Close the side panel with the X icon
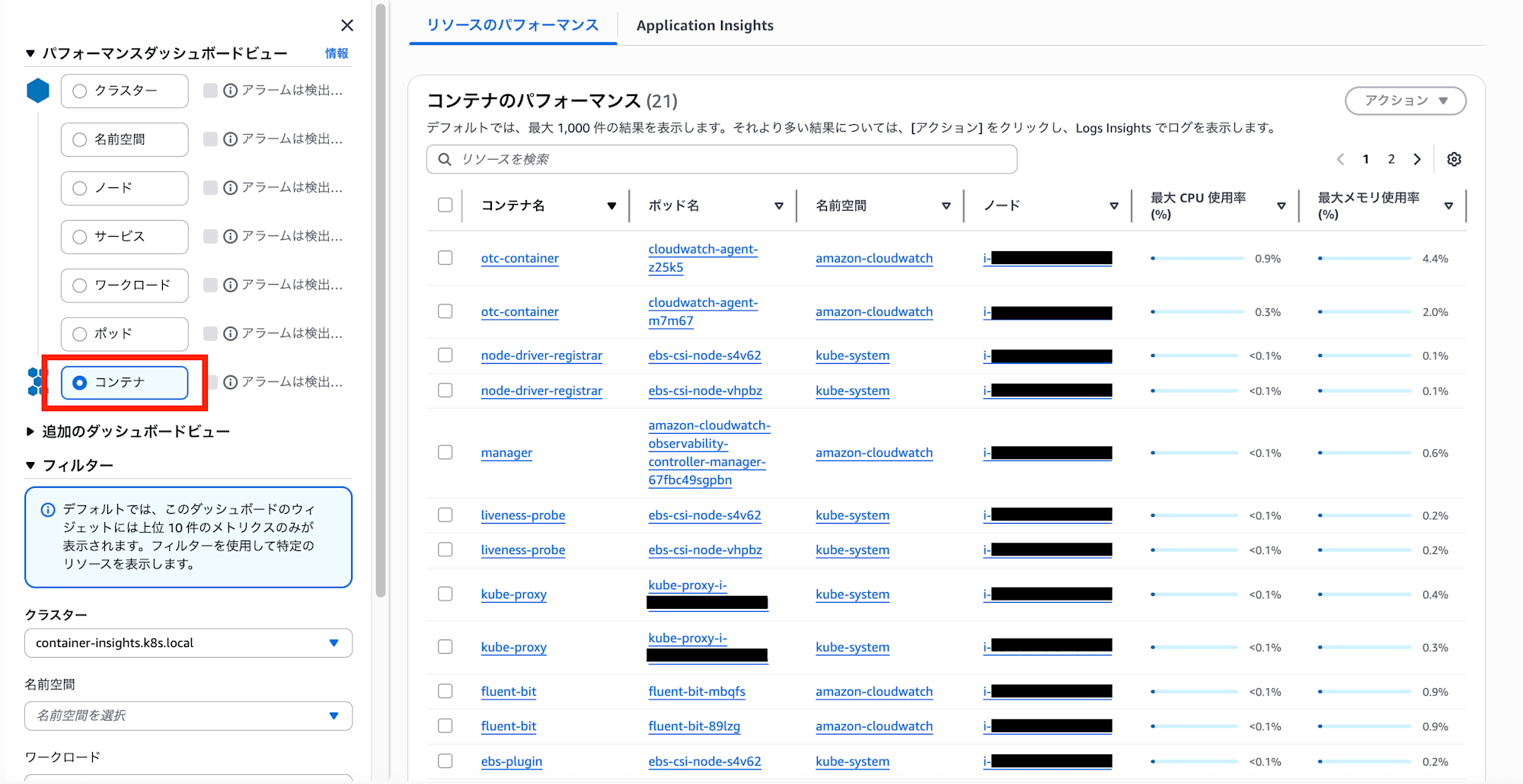Image resolution: width=1523 pixels, height=784 pixels. pos(347,25)
